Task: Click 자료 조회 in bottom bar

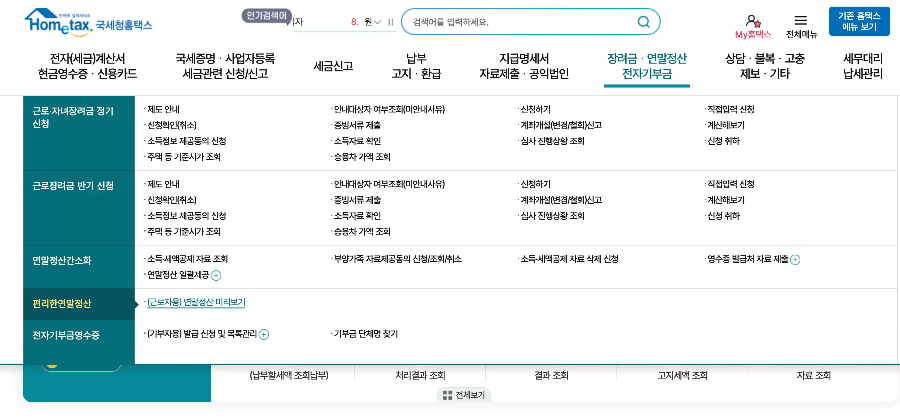Action: [x=813, y=376]
